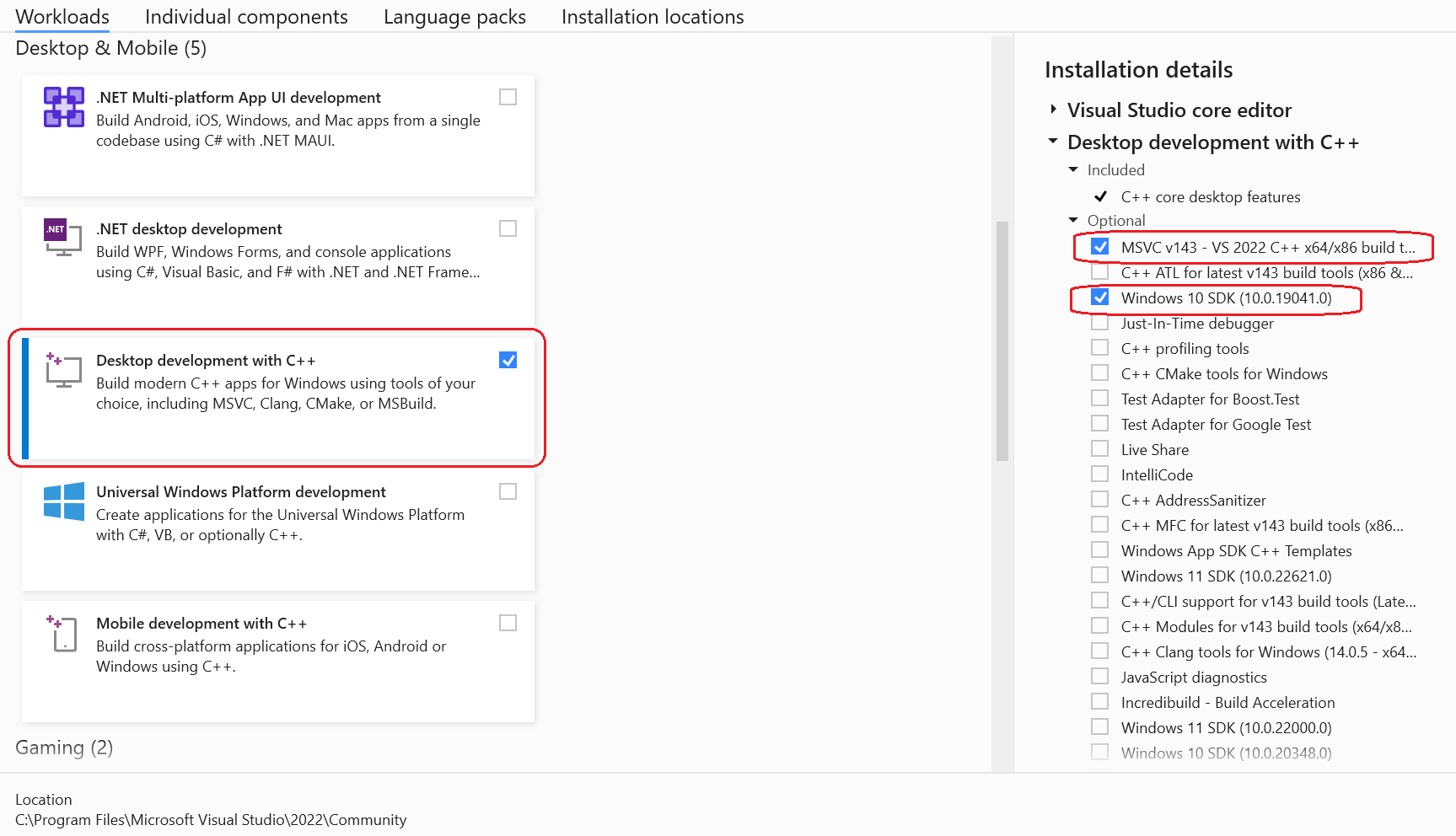The height and width of the screenshot is (836, 1456).
Task: Click the Desktop development with C++ icon
Action: click(x=63, y=370)
